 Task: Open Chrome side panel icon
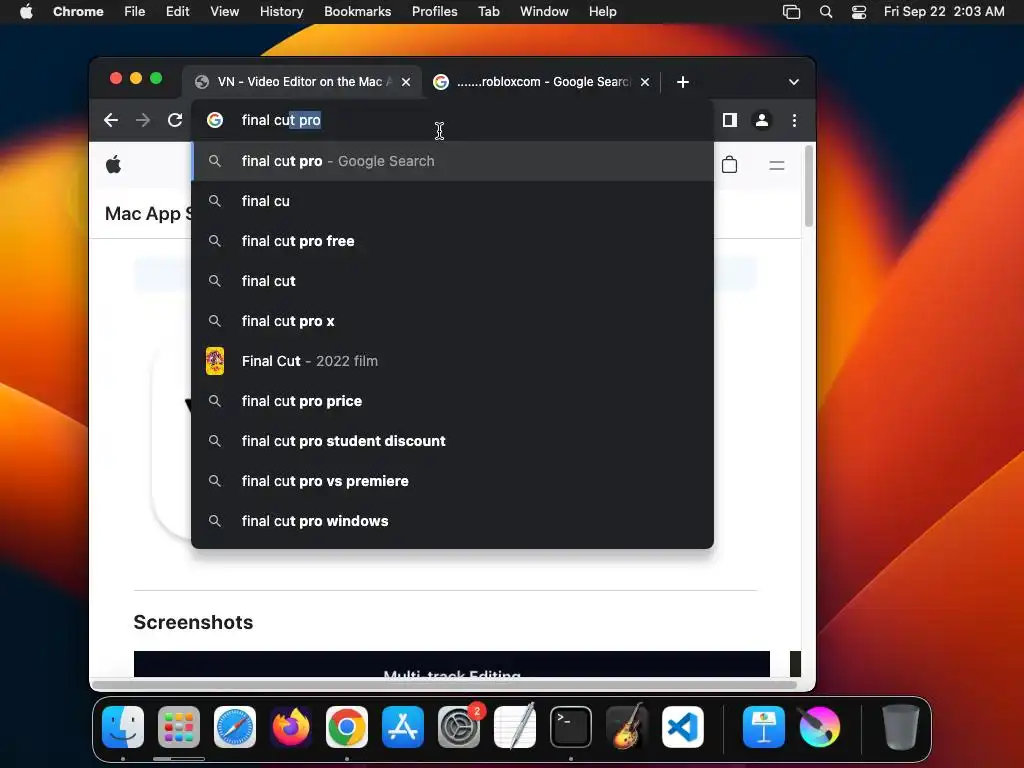[729, 120]
